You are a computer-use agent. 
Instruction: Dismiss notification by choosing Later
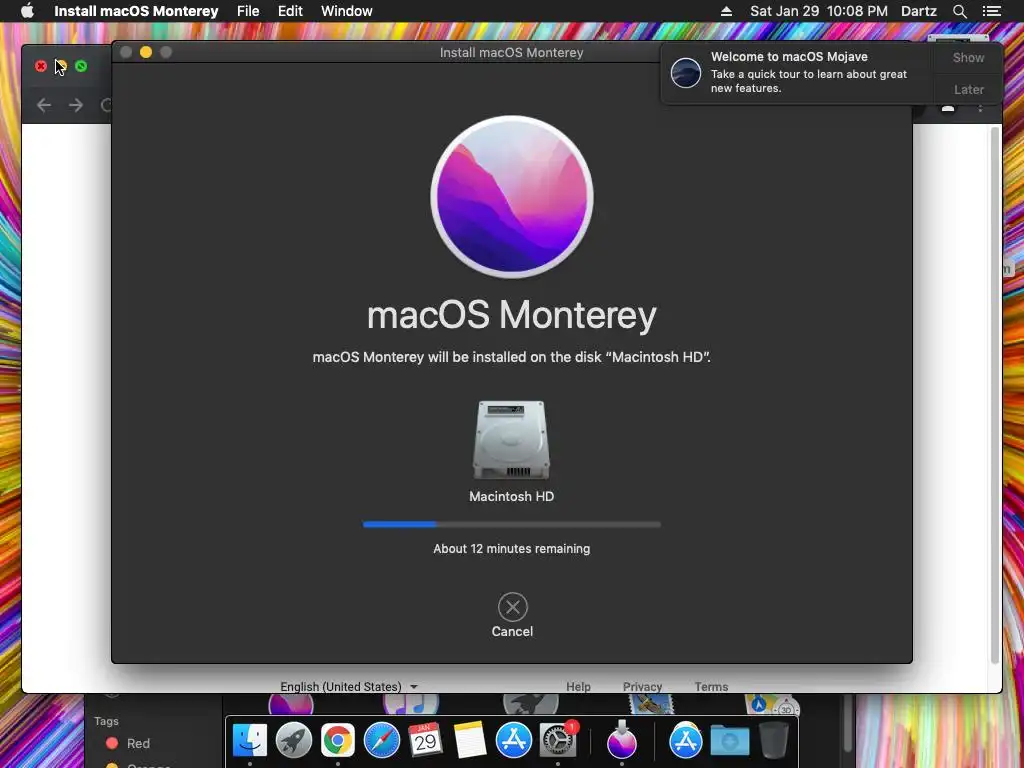[x=968, y=90]
